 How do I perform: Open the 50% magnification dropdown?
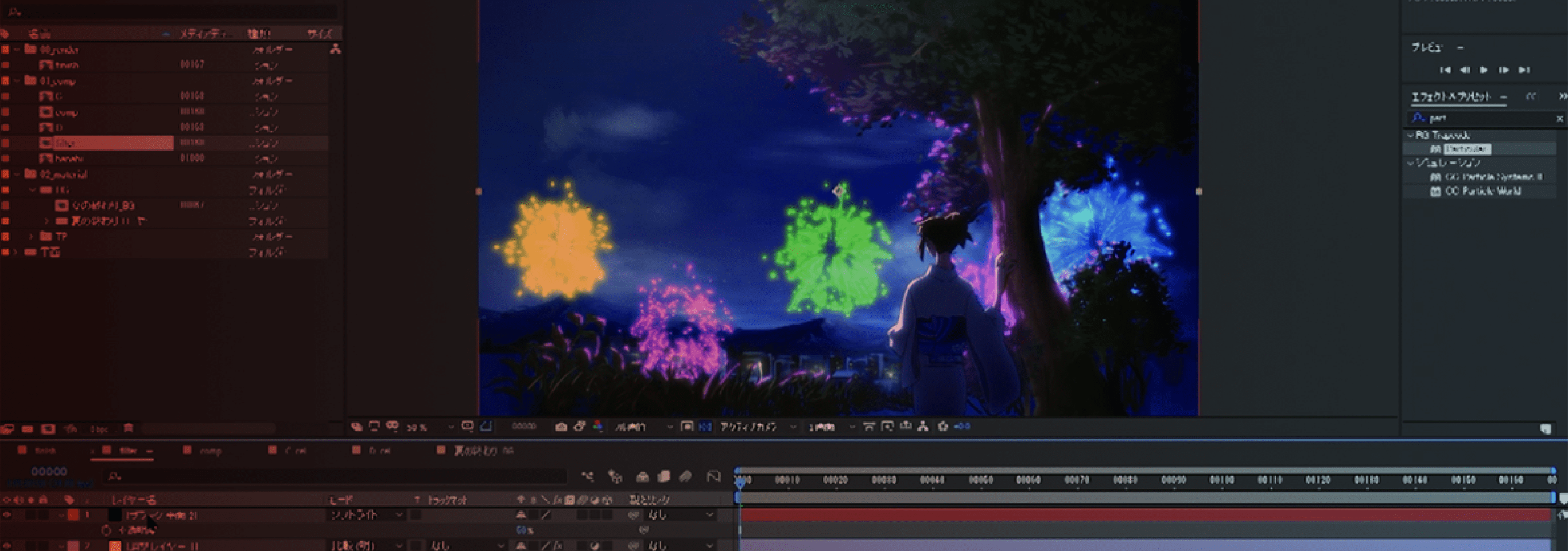(x=430, y=428)
